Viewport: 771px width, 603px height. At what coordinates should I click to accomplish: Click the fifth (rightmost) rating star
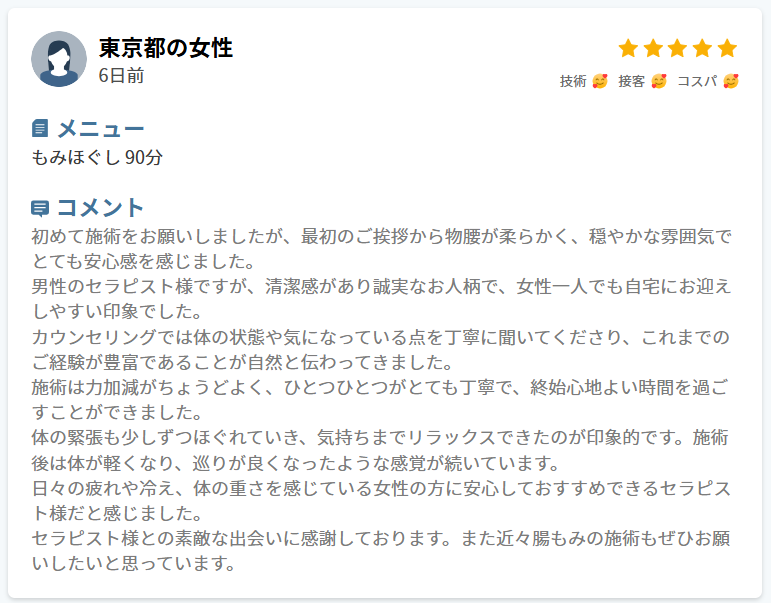point(727,48)
